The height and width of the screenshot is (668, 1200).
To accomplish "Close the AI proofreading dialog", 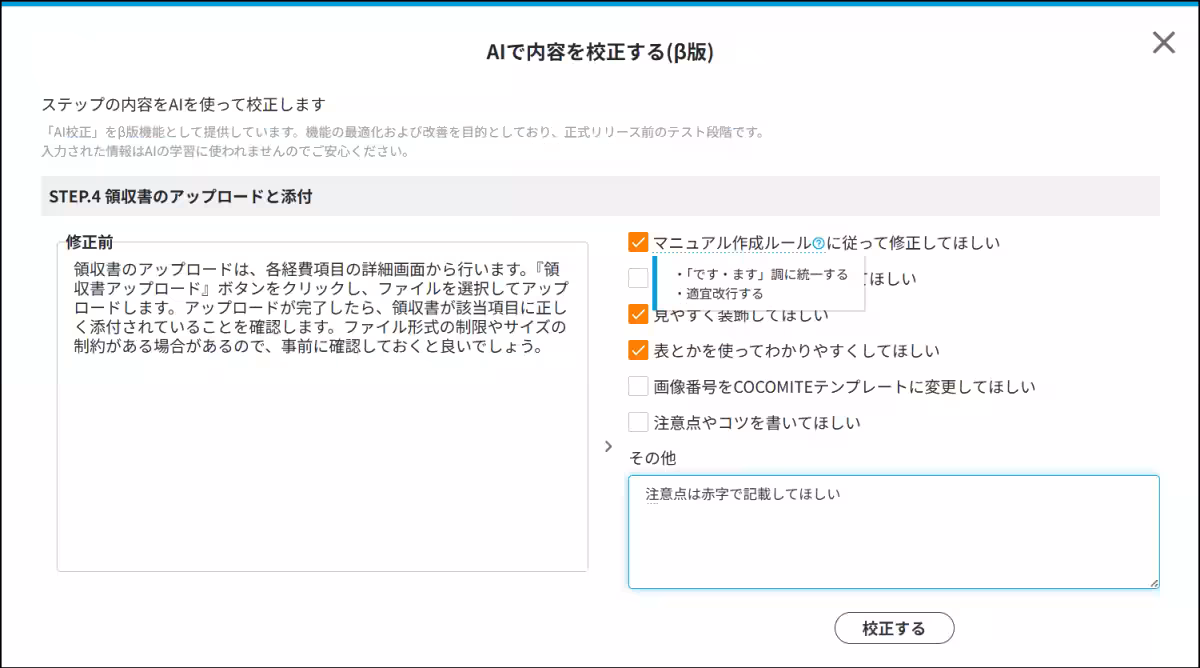I will (1163, 42).
